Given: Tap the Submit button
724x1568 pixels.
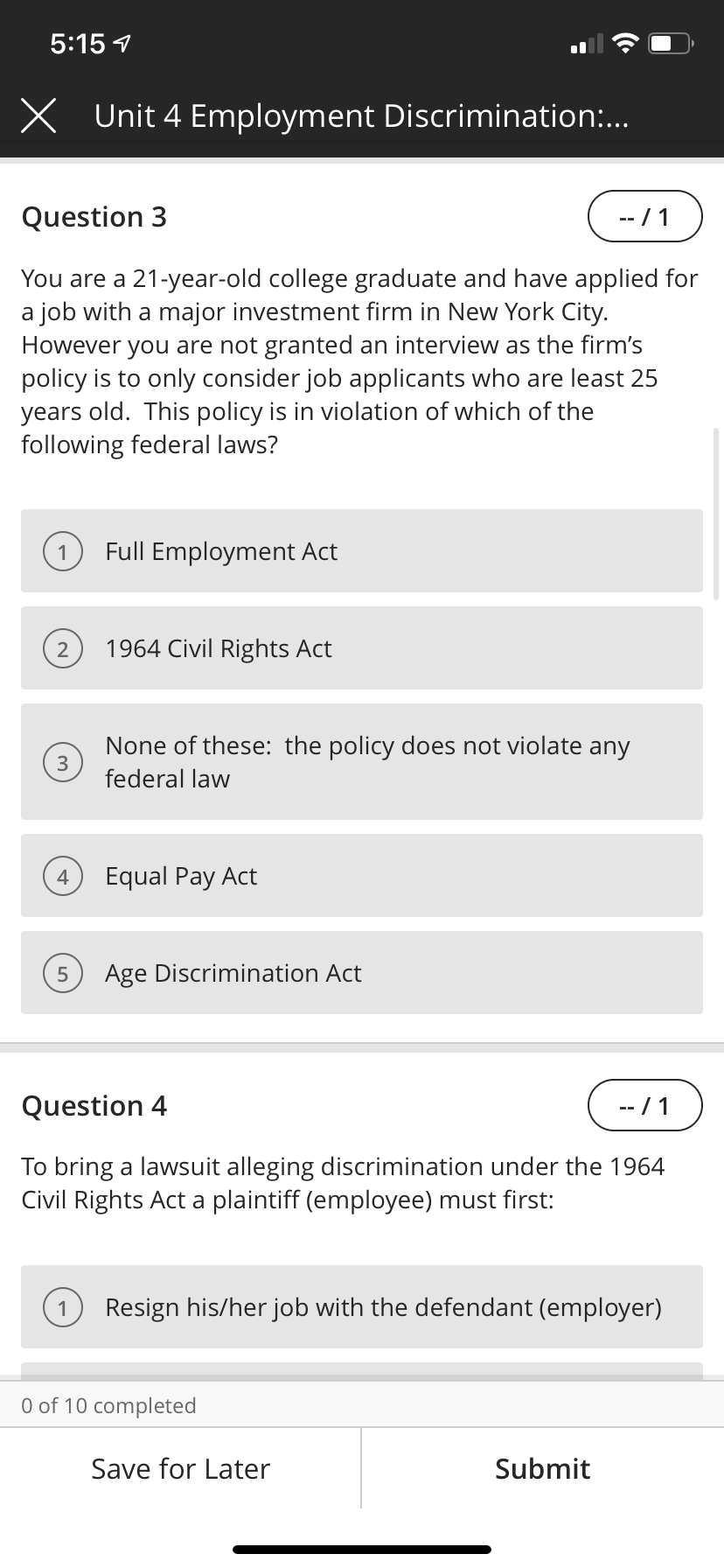Looking at the screenshot, I should pos(542,1468).
